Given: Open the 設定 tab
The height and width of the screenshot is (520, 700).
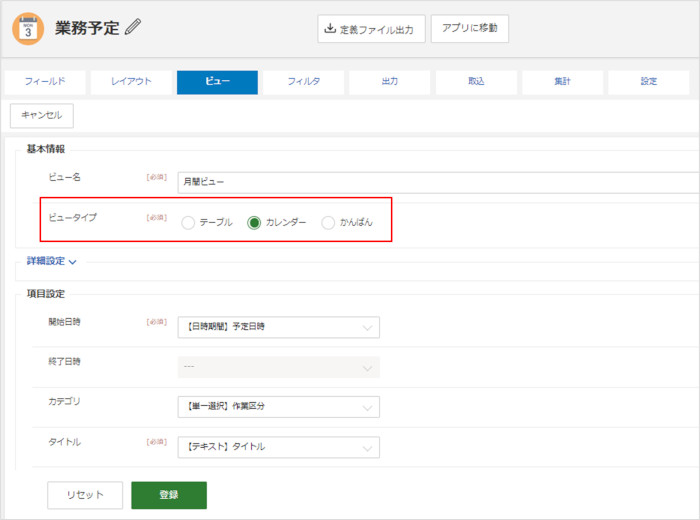Looking at the screenshot, I should (648, 82).
